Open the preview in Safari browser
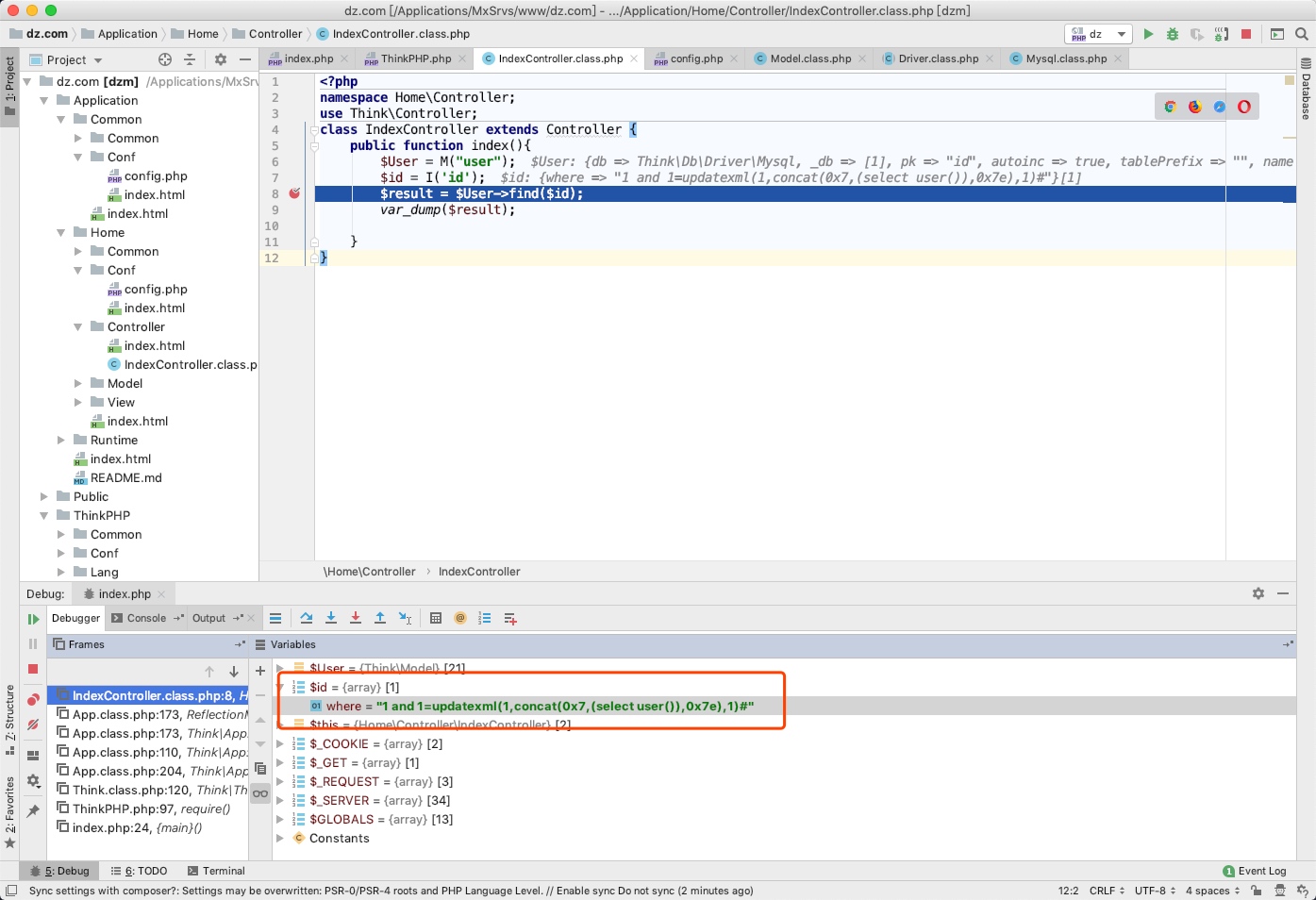This screenshot has height=900, width=1316. 1219,107
